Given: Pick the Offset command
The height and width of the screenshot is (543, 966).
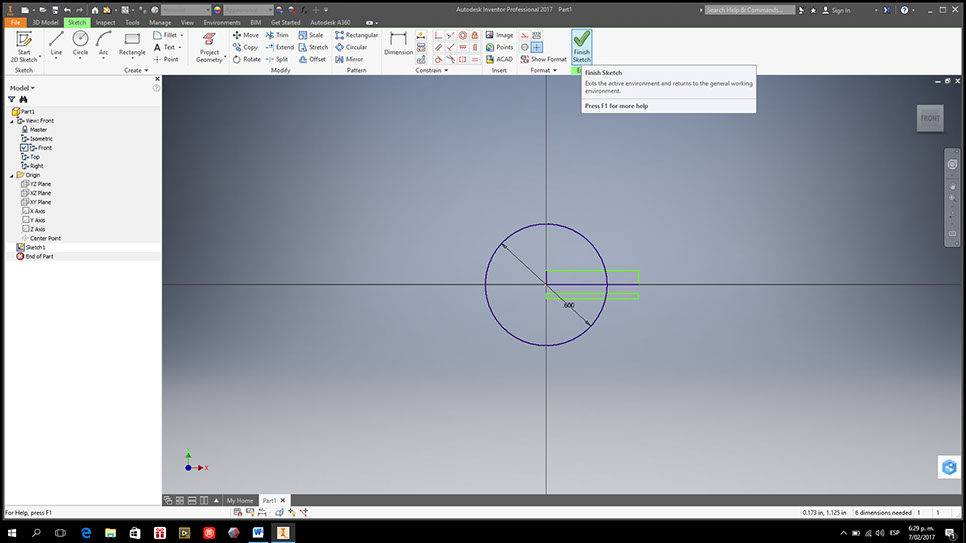Looking at the screenshot, I should (312, 59).
